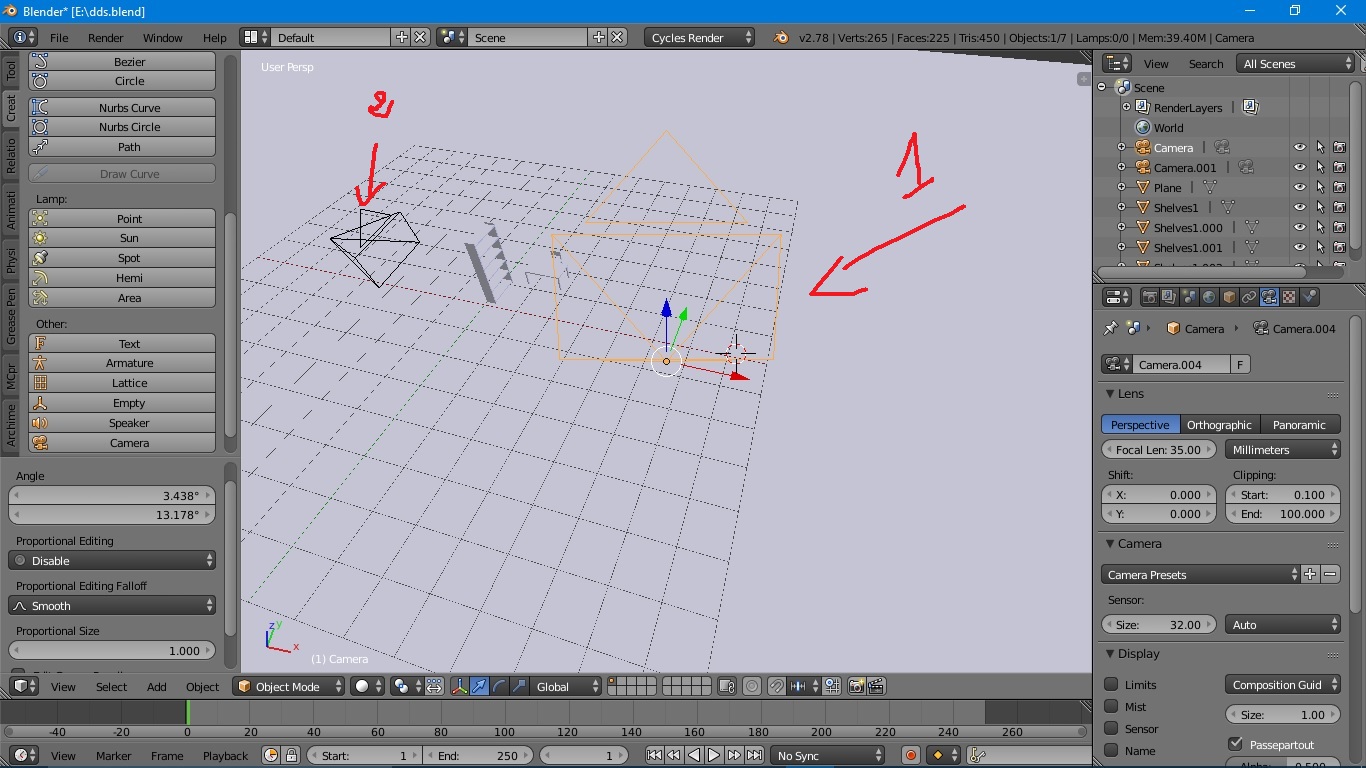Open the Object Mode dropdown

click(289, 686)
